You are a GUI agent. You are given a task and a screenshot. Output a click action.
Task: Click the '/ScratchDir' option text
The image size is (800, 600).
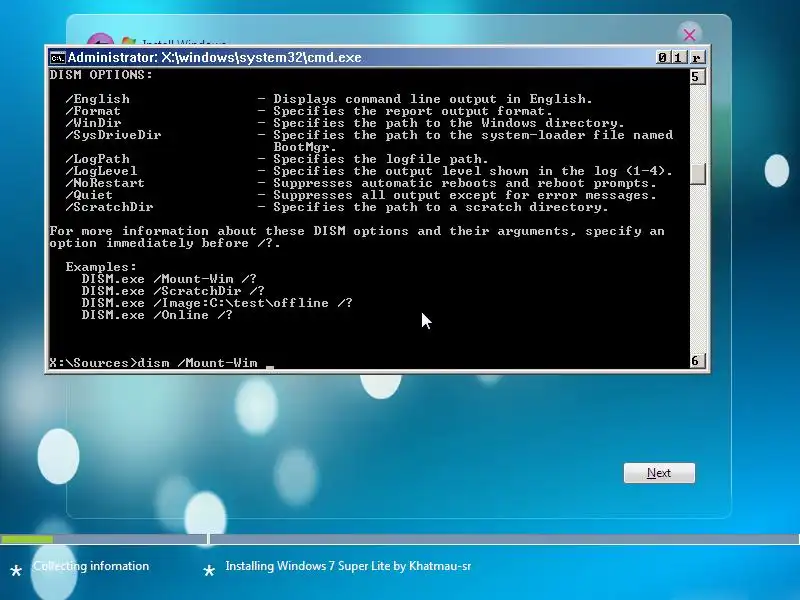[x=109, y=207]
